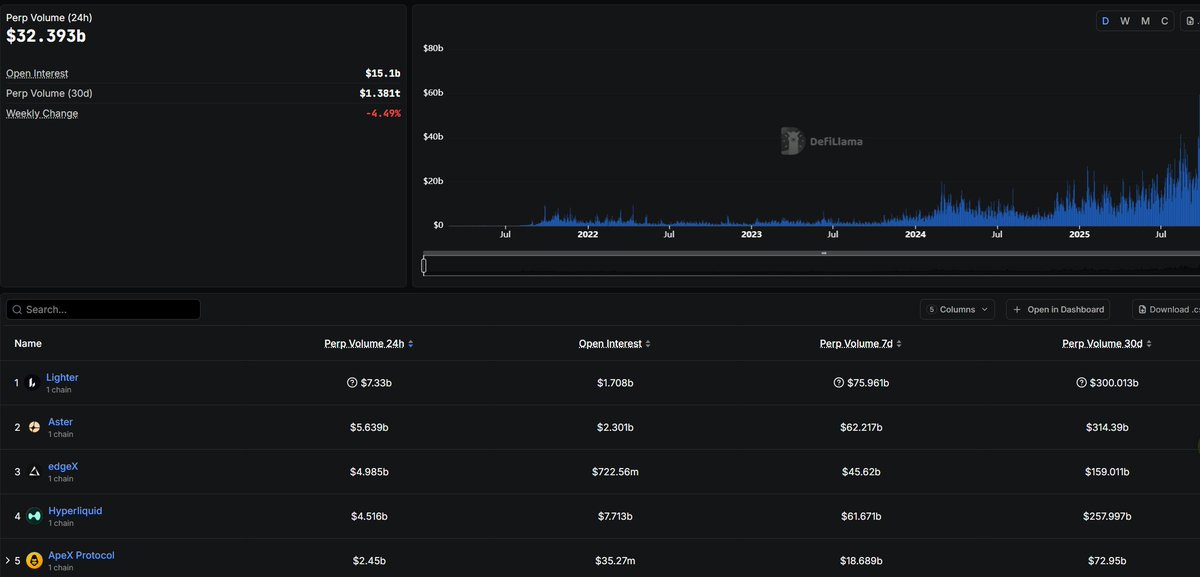Expand the ApeX Protocol row chevron
The height and width of the screenshot is (577, 1200).
[8, 560]
